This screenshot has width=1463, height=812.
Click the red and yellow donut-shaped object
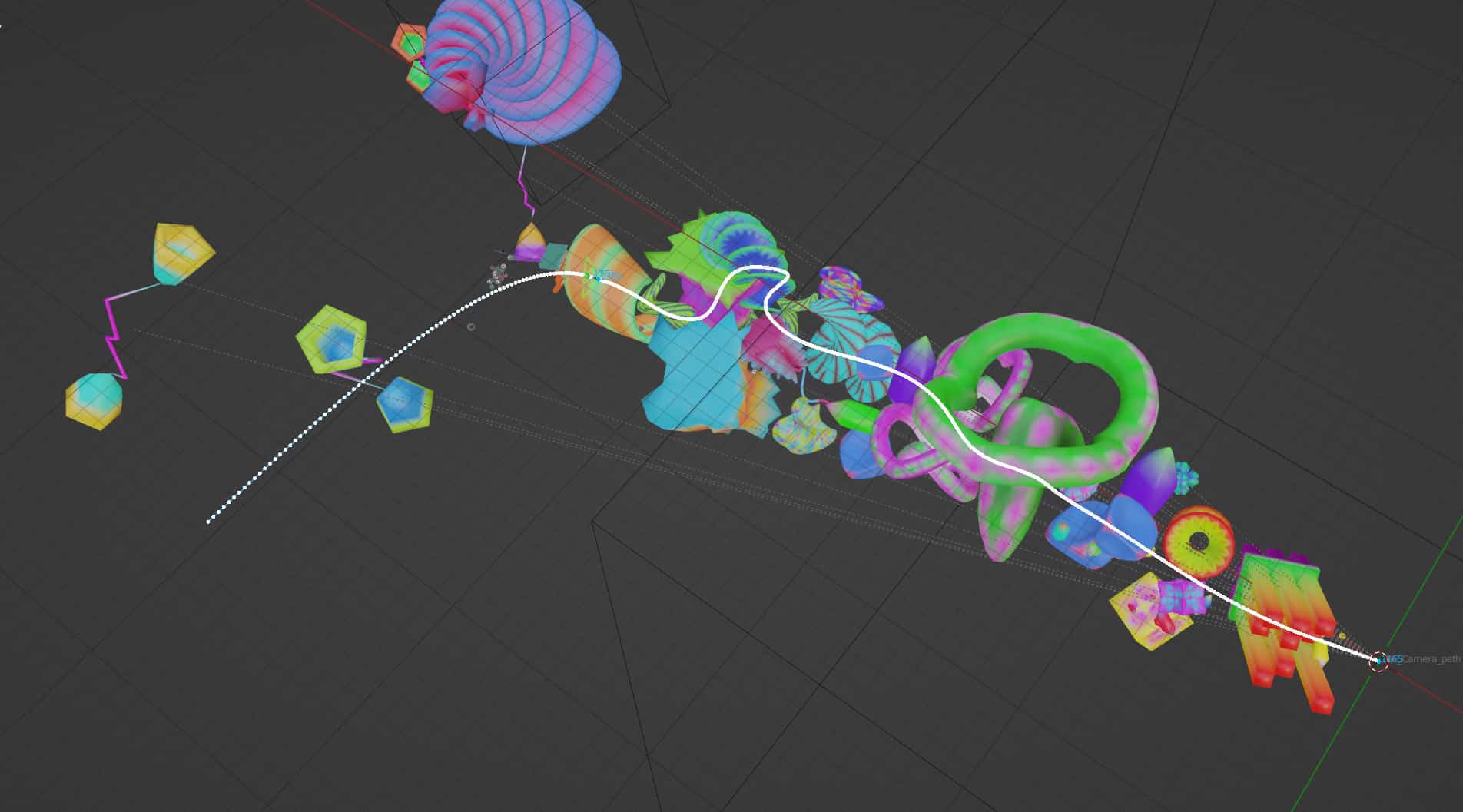(x=1197, y=542)
